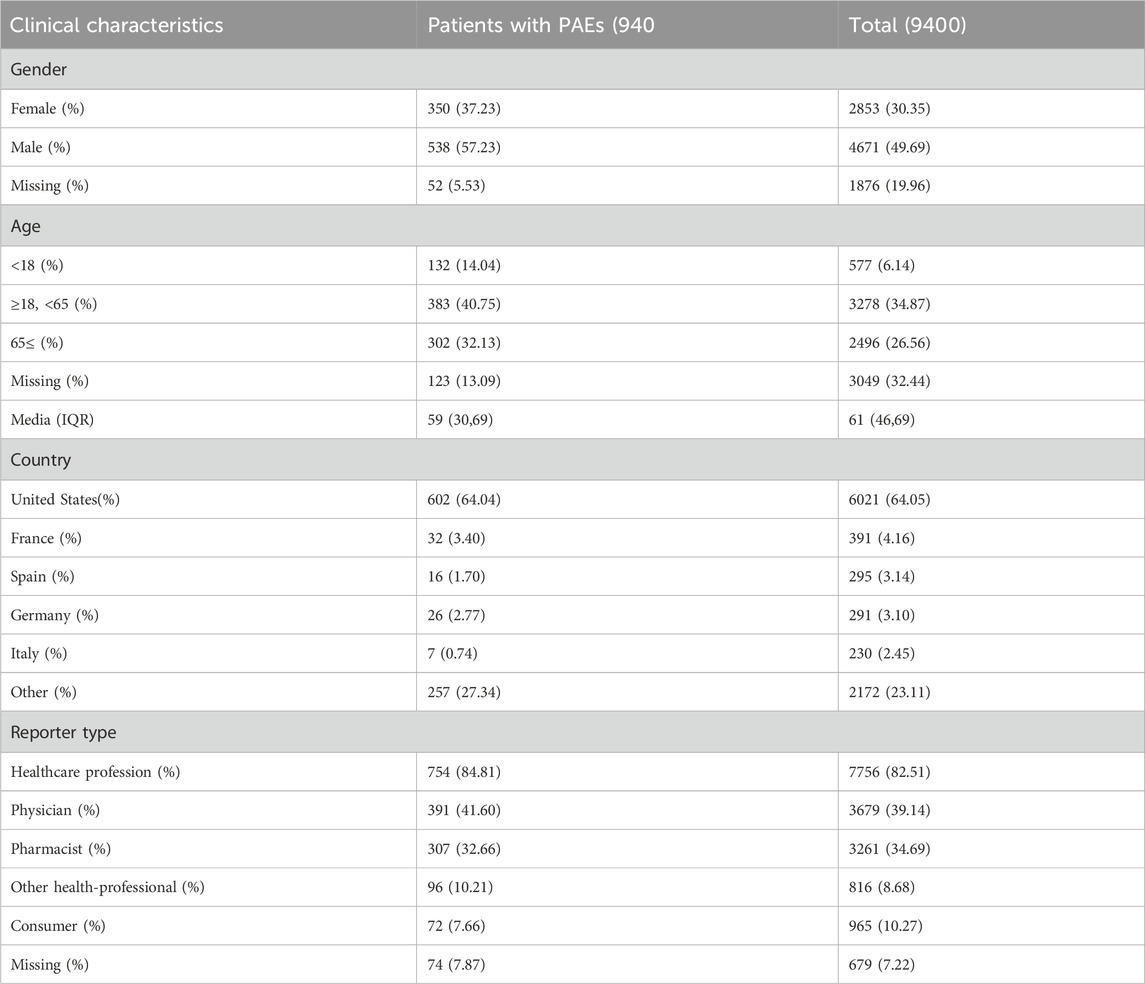The width and height of the screenshot is (1145, 984).
Task: Click the value '96 (10.21)'
Action: pos(460,888)
